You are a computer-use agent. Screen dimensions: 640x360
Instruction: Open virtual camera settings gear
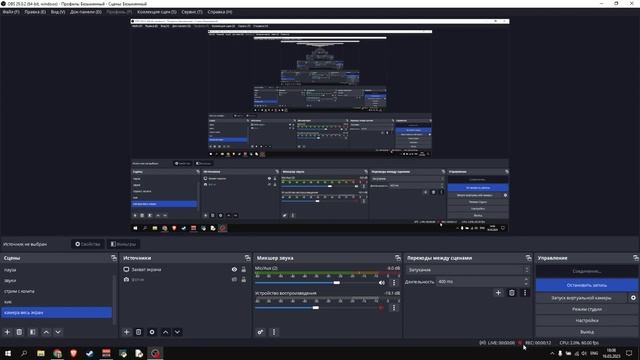click(633, 298)
